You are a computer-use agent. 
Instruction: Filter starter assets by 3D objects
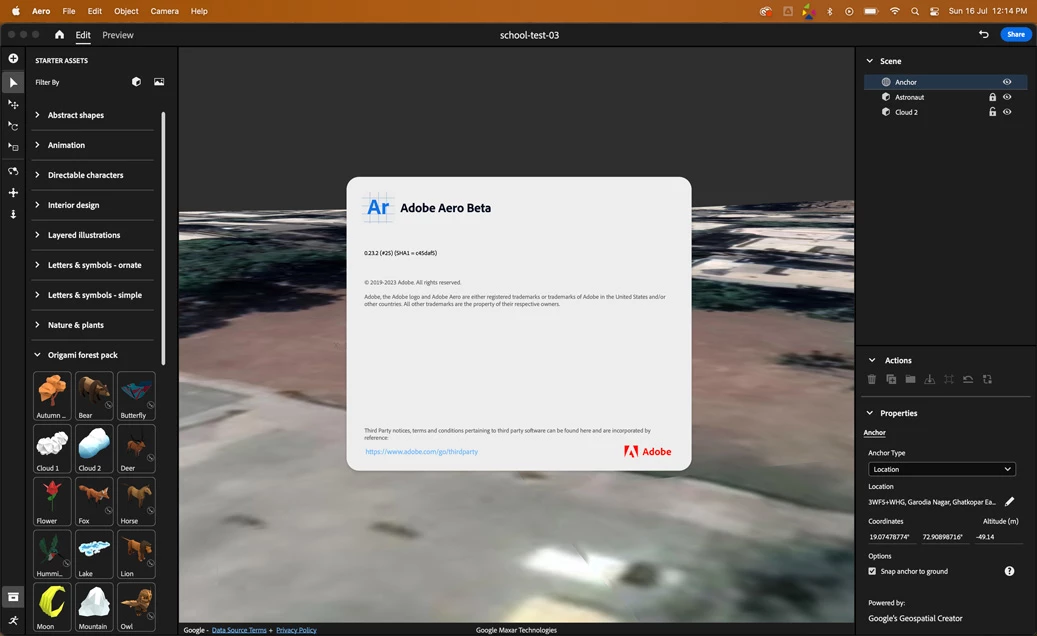(x=136, y=82)
